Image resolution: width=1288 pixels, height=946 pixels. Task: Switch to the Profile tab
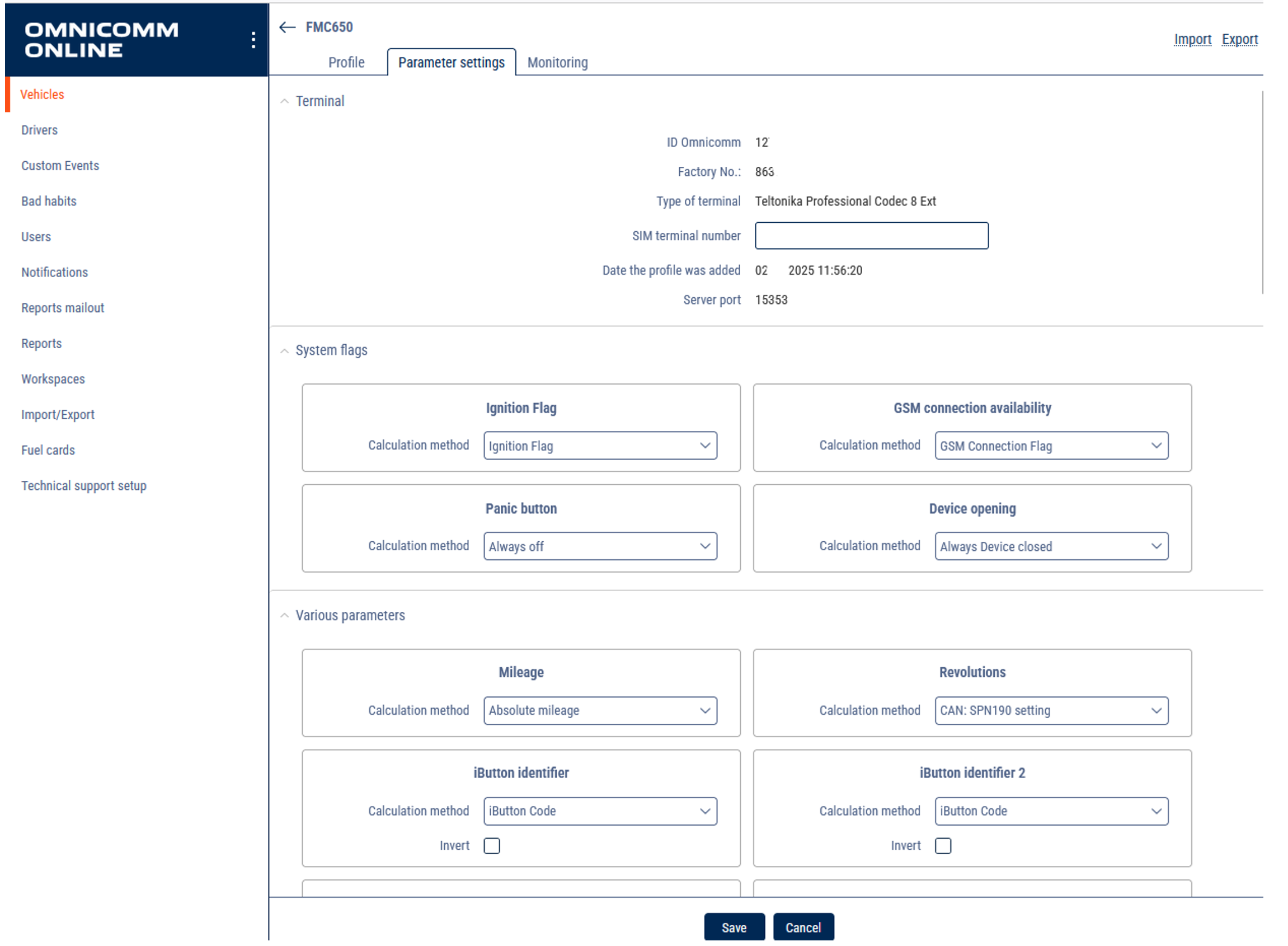point(346,63)
